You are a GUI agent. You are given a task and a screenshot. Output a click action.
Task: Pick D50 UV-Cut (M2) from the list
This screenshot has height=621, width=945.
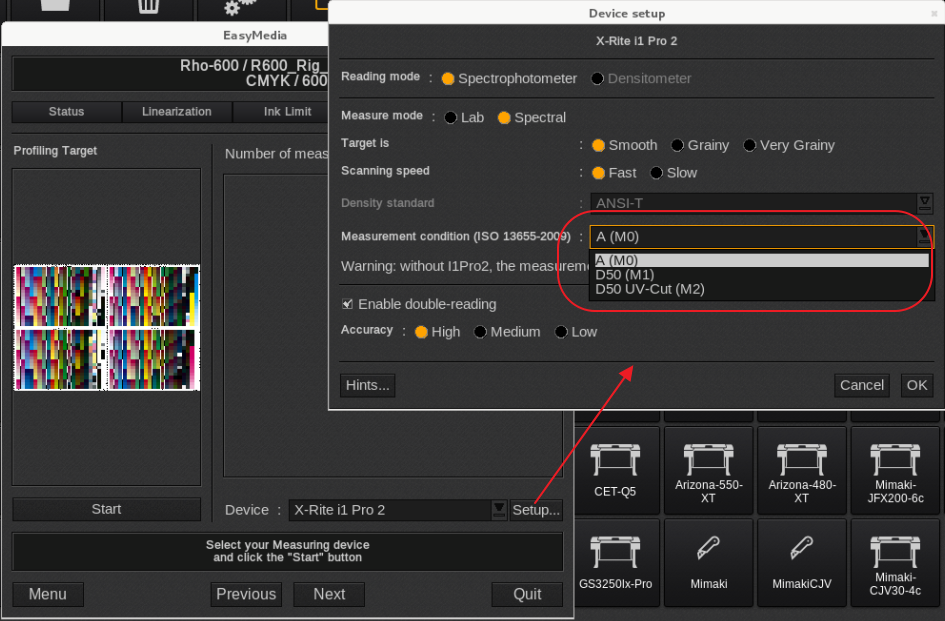click(x=650, y=289)
